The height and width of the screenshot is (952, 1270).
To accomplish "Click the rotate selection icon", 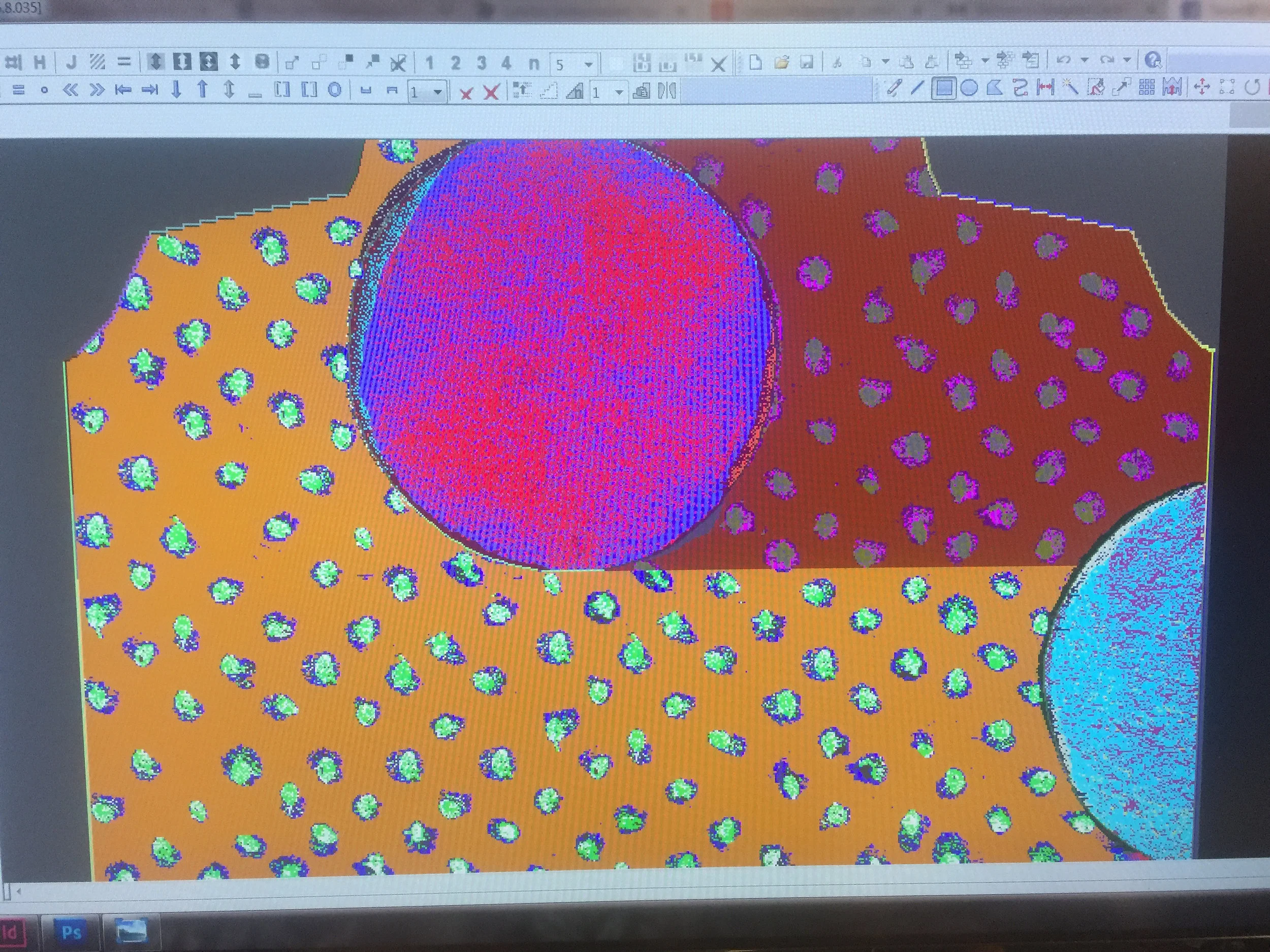I will tap(1252, 87).
